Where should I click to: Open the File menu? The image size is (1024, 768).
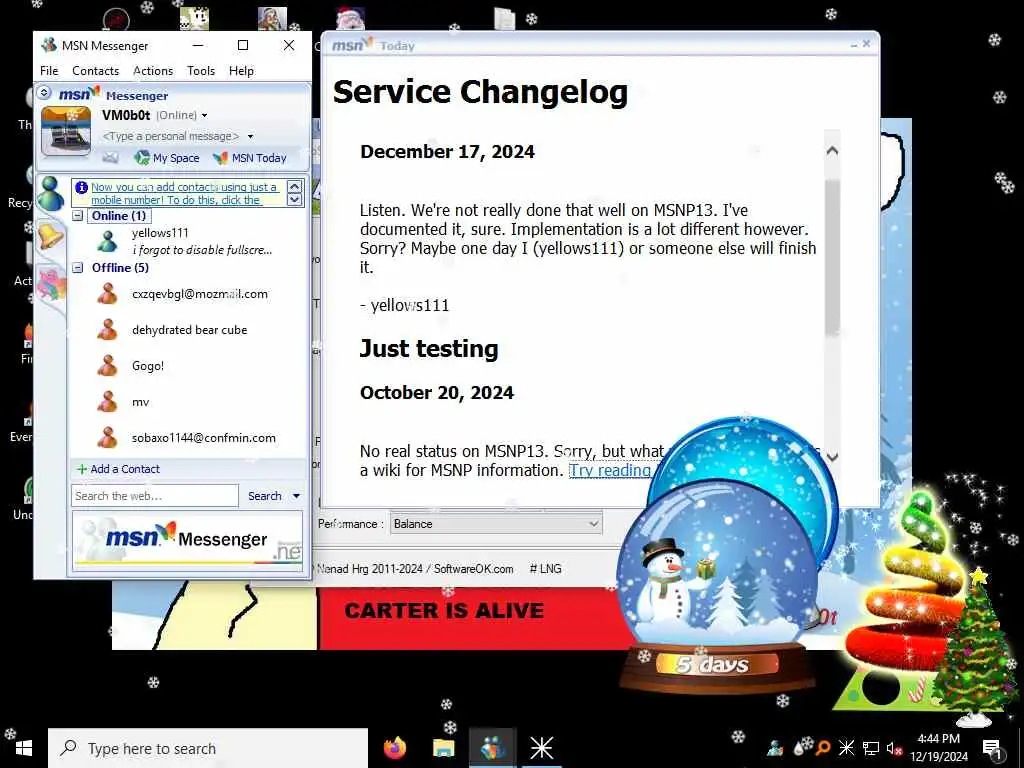(49, 71)
